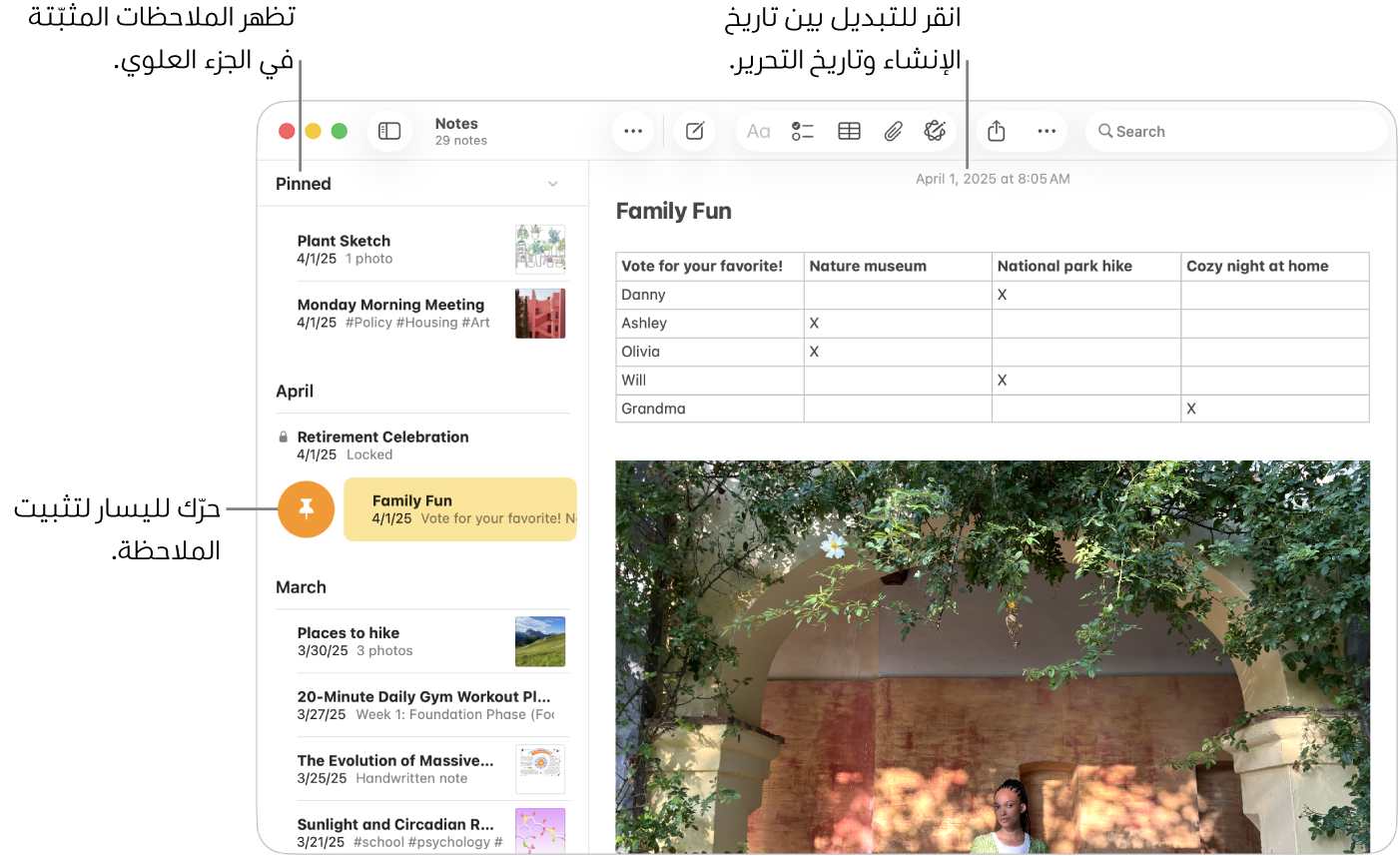Click Grandma's Cozy night at home cell

(1274, 409)
